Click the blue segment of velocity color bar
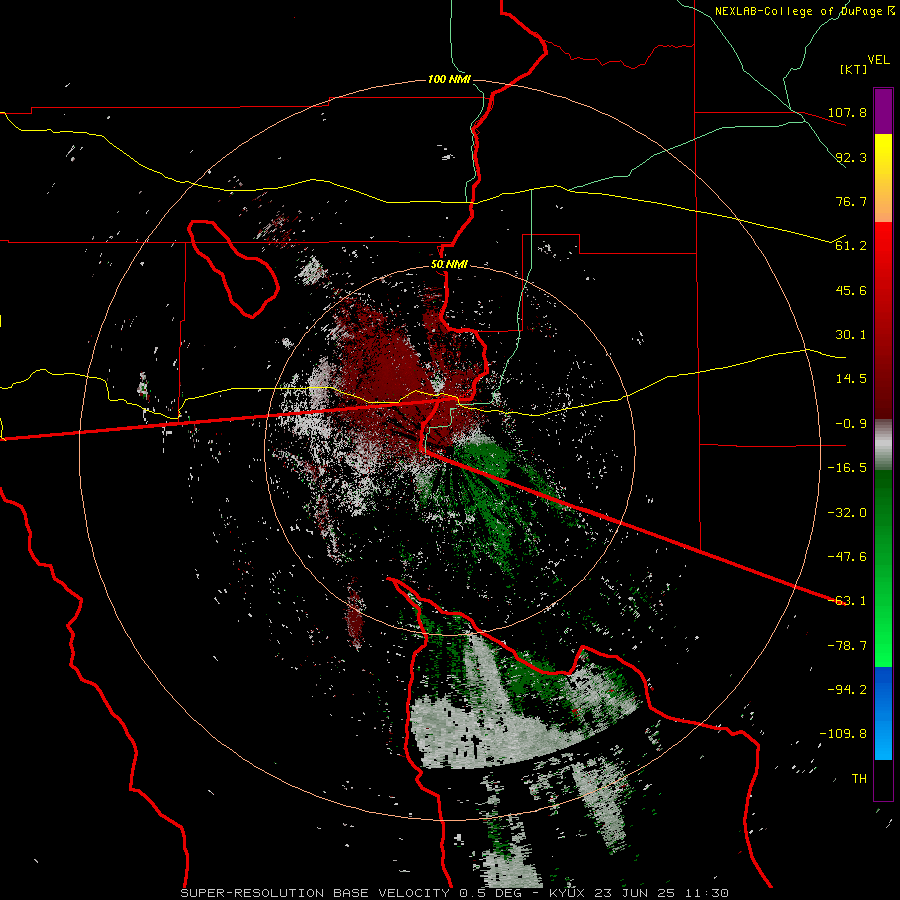Viewport: 900px width, 900px height. [x=883, y=713]
